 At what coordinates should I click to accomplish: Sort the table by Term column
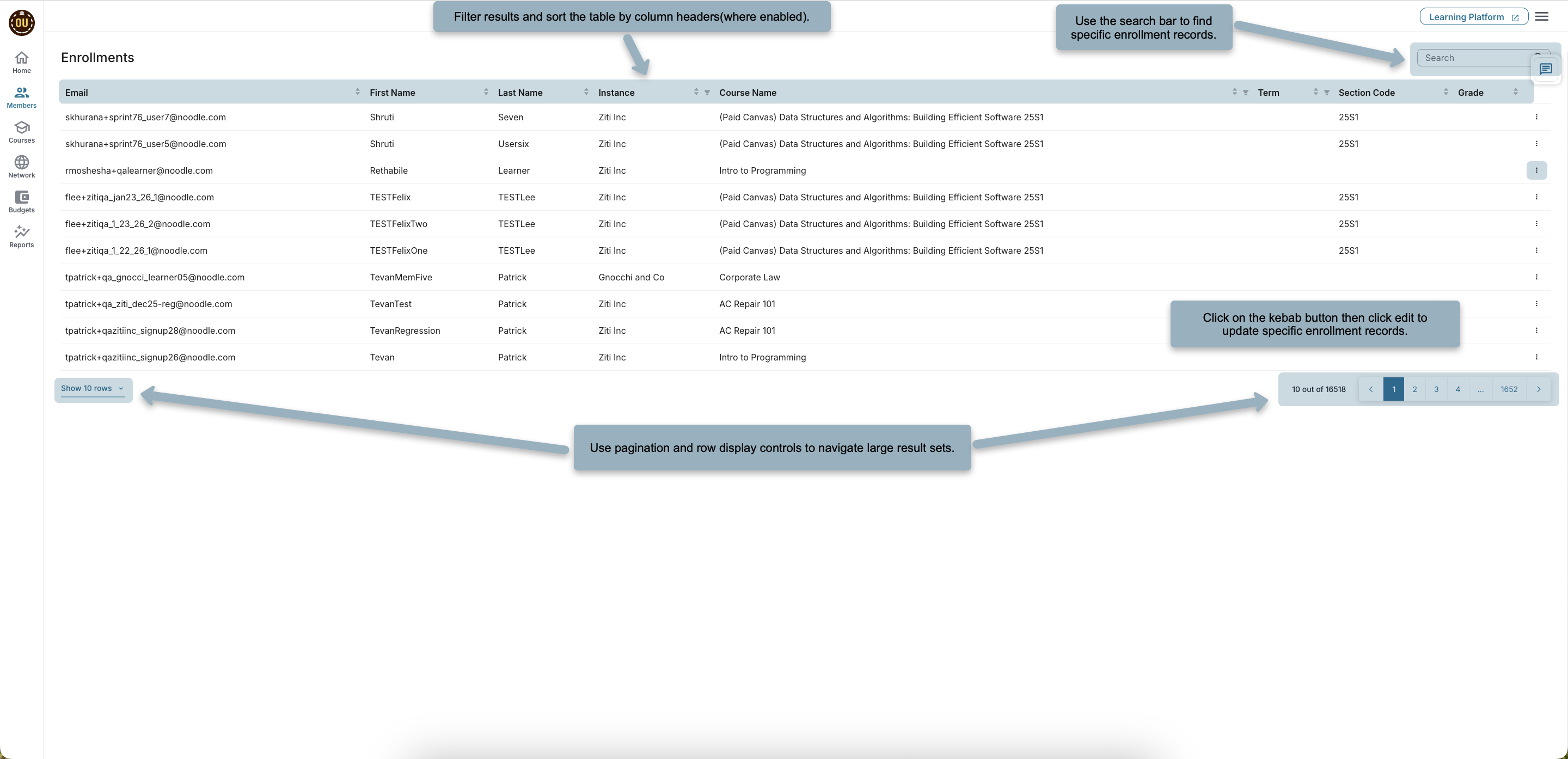(x=1315, y=92)
